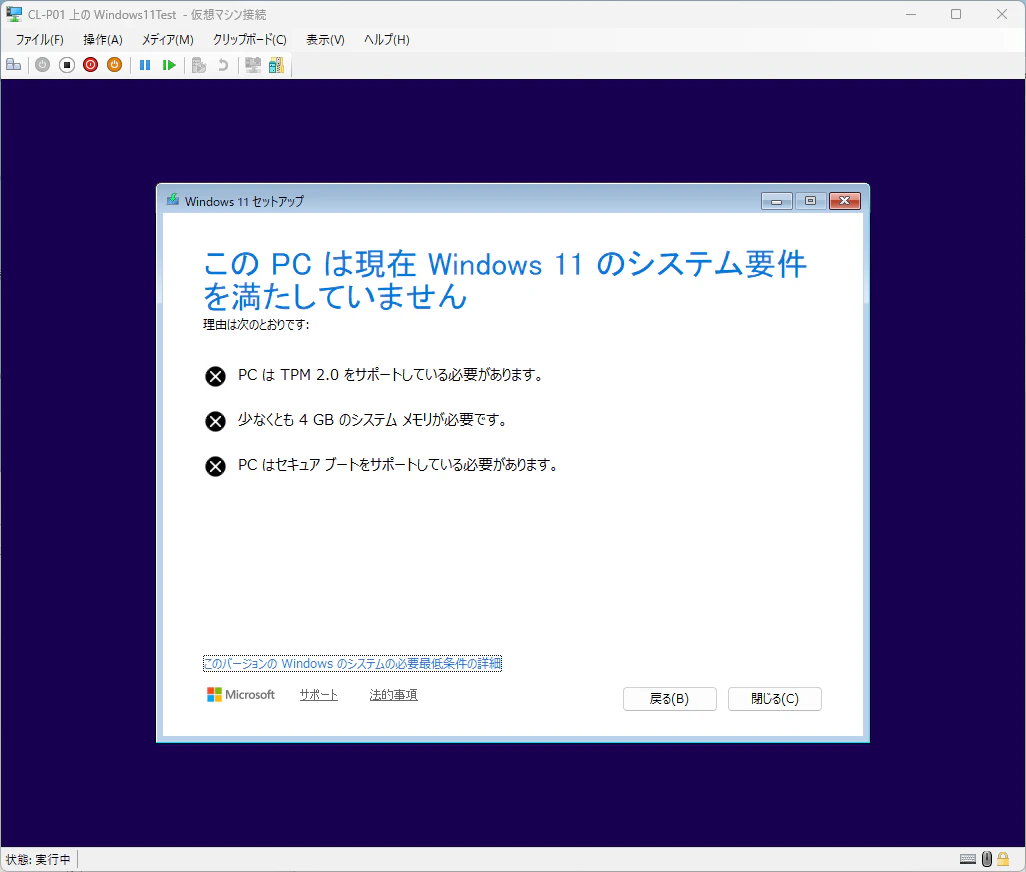Open the メディア(M) menu
Viewport: 1026px width, 872px height.
(x=168, y=40)
